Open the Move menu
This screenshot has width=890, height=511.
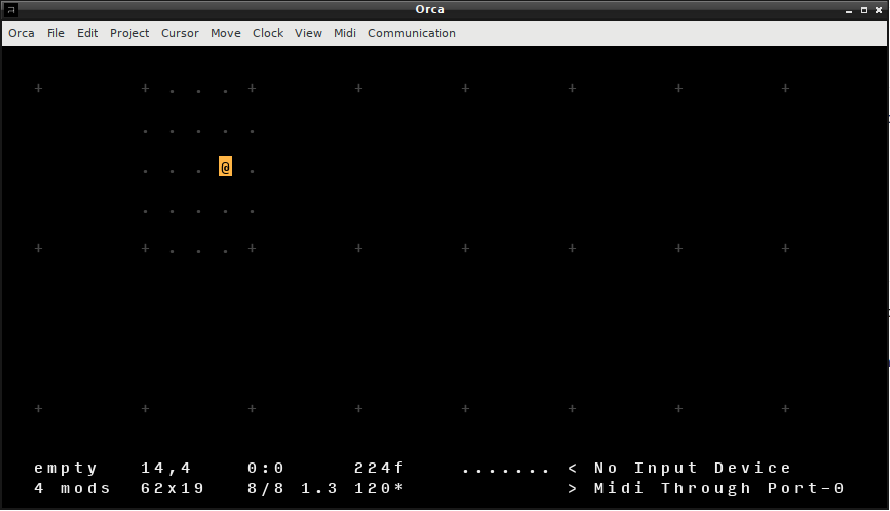tap(226, 33)
